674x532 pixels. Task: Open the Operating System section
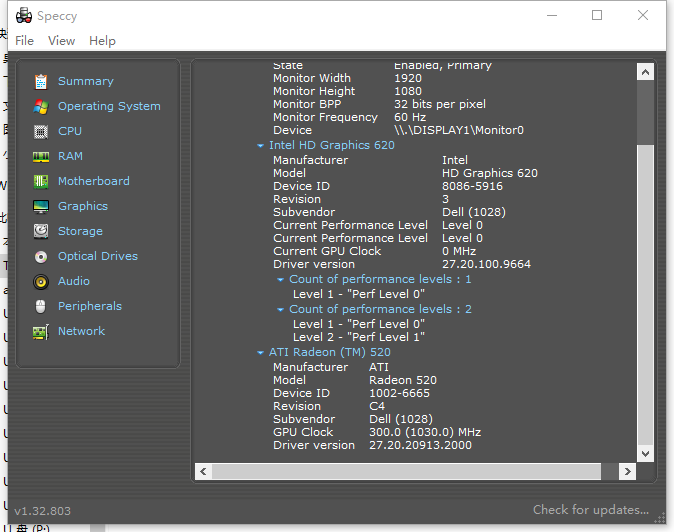(x=109, y=106)
